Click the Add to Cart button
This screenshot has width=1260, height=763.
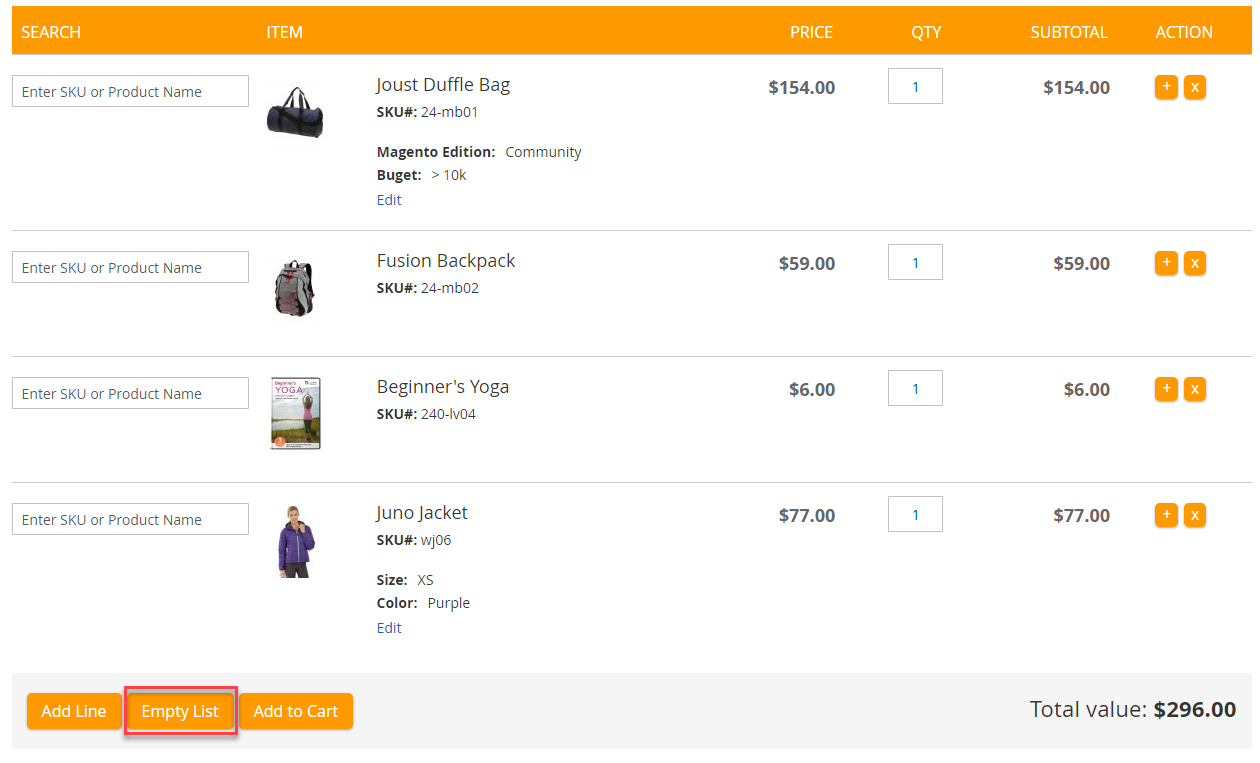[x=296, y=711]
